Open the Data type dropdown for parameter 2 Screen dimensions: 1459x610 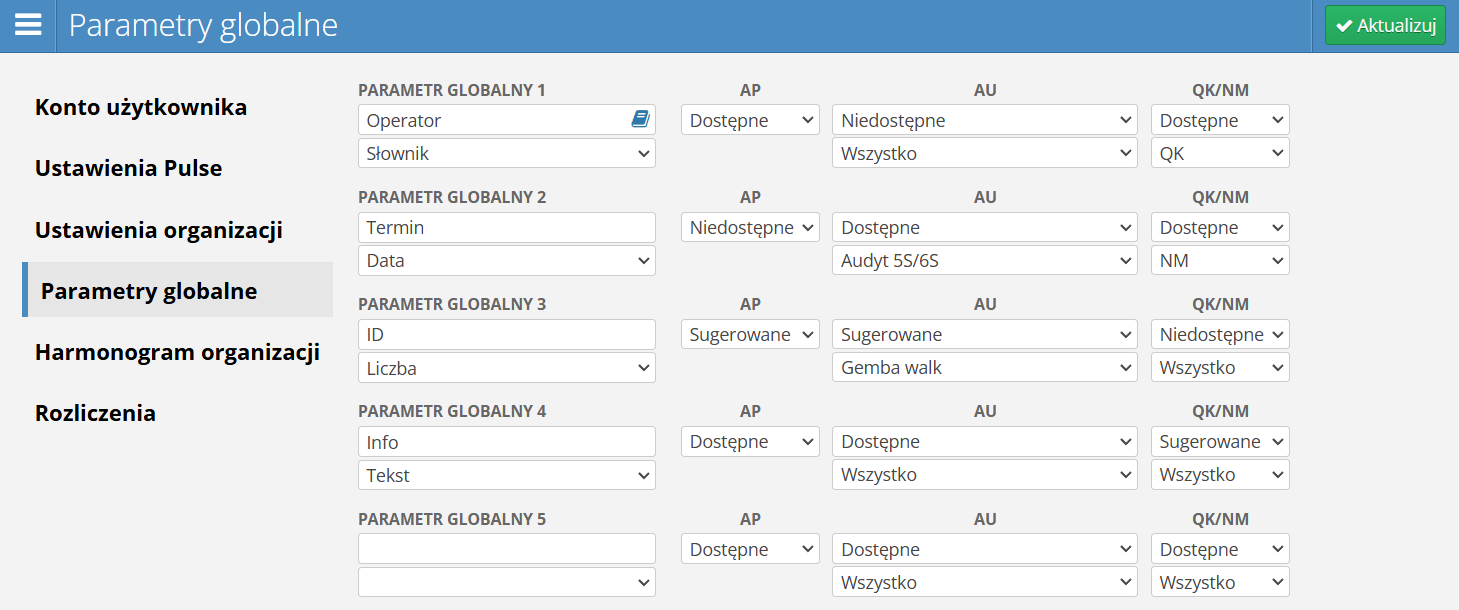pyautogui.click(x=506, y=261)
